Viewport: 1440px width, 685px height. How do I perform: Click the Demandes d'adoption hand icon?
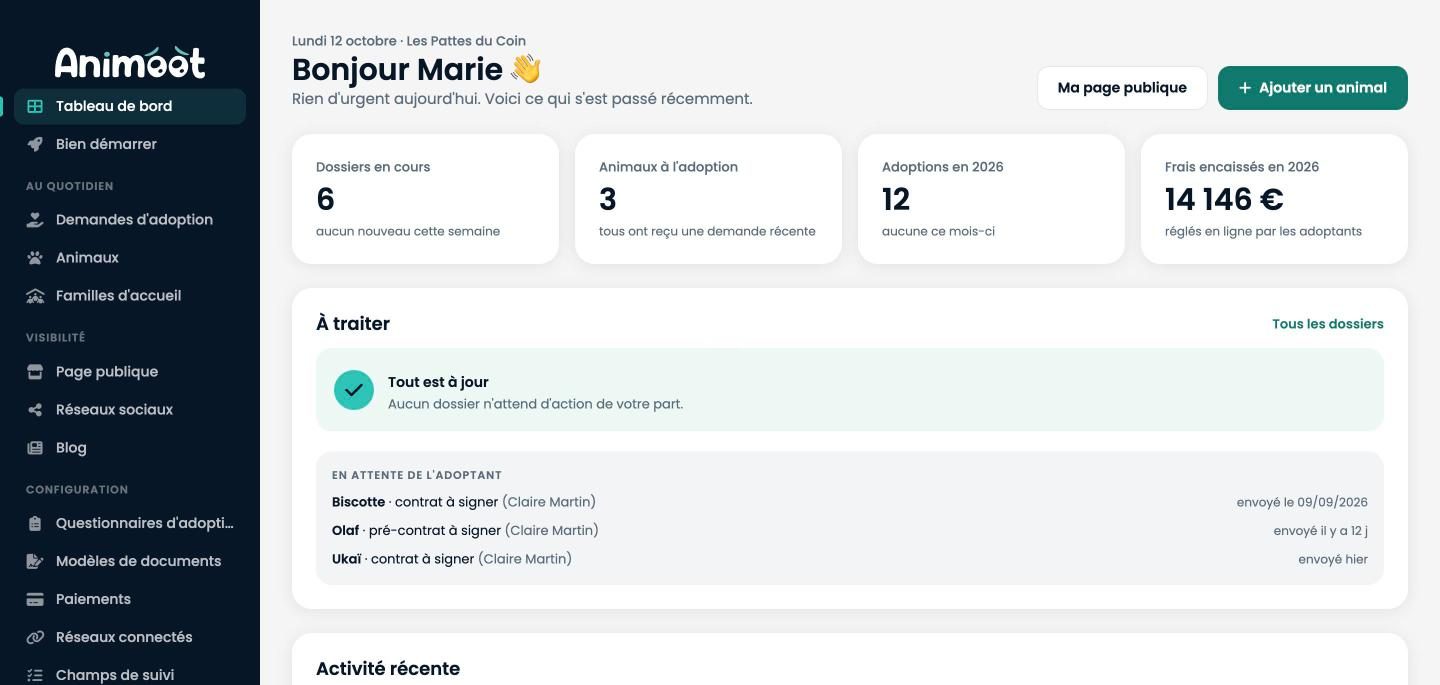pyautogui.click(x=35, y=220)
